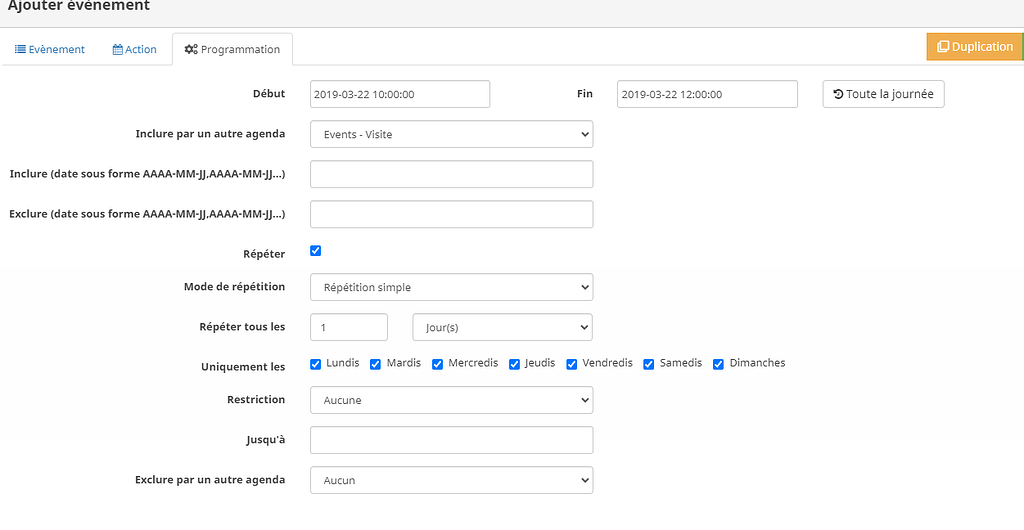1024x530 pixels.
Task: Switch to the Action tab
Action: click(x=134, y=49)
